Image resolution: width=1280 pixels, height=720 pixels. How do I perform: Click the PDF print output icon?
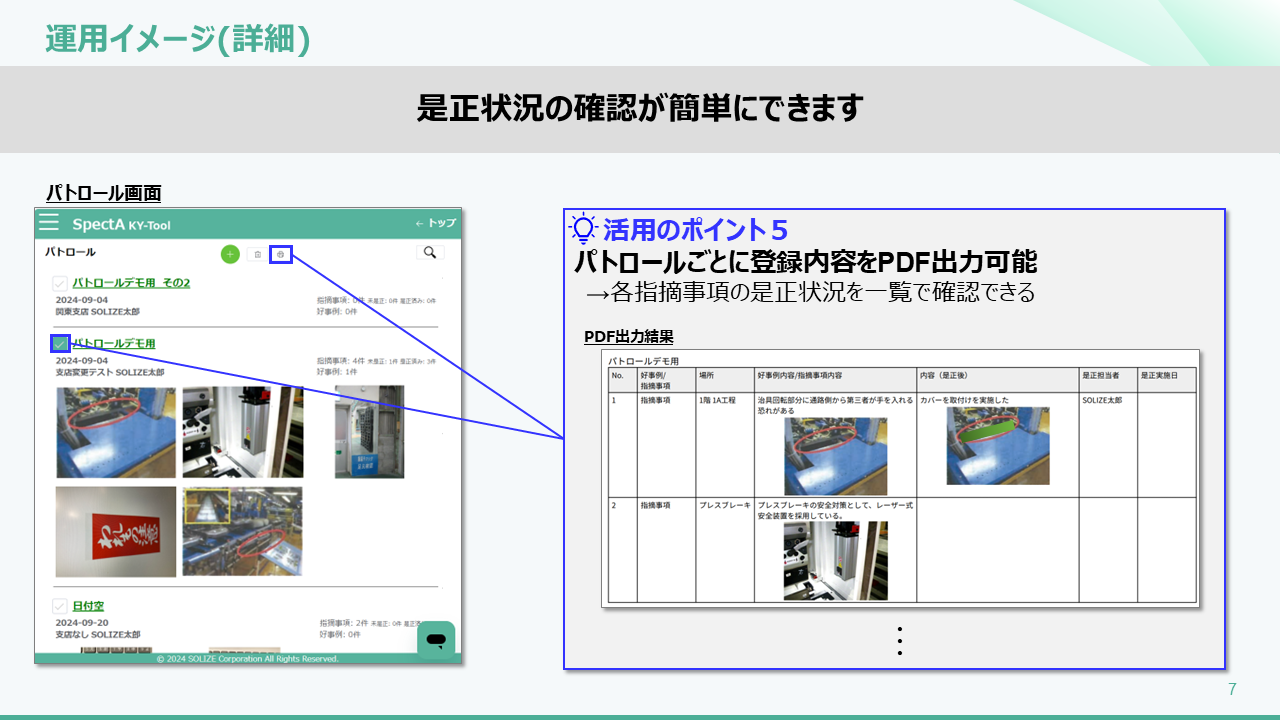(x=281, y=254)
